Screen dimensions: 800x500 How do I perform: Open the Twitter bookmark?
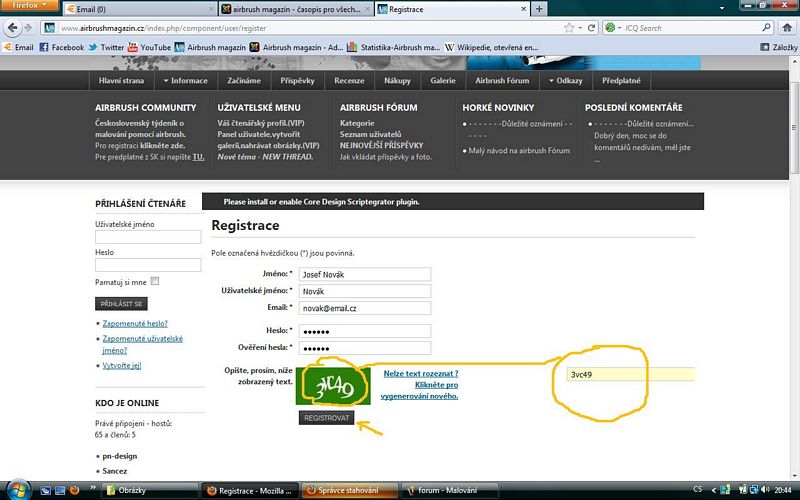point(105,47)
